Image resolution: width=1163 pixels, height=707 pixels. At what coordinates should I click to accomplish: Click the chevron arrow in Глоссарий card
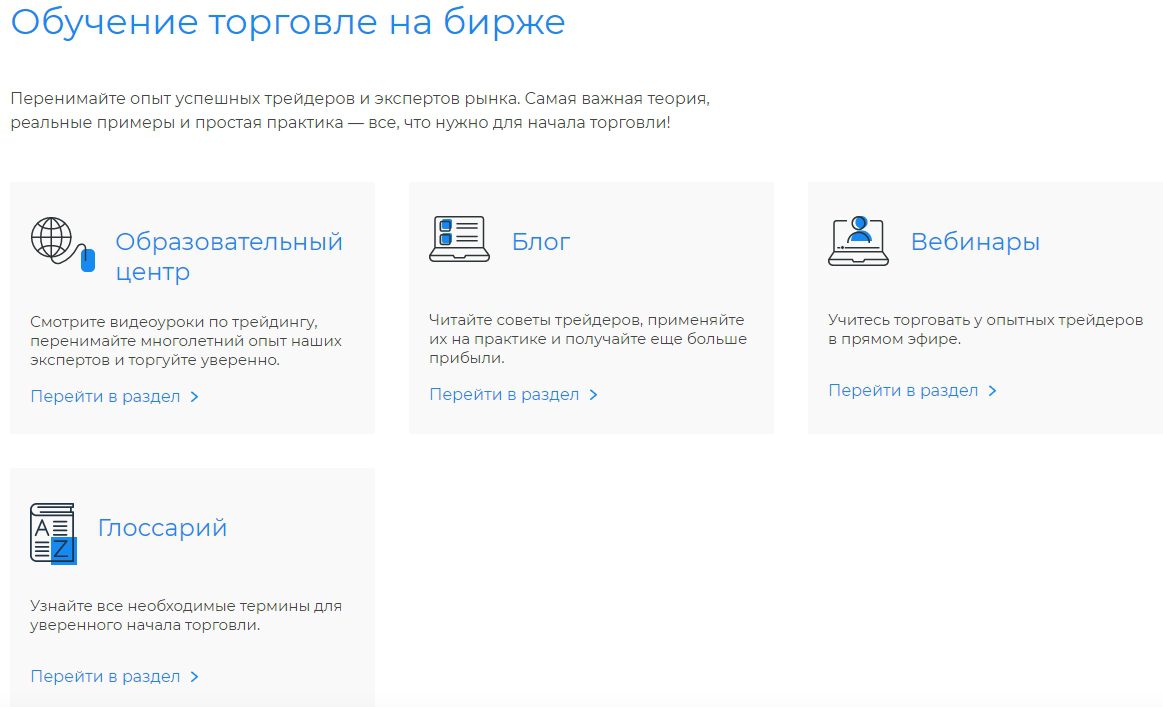coord(194,676)
